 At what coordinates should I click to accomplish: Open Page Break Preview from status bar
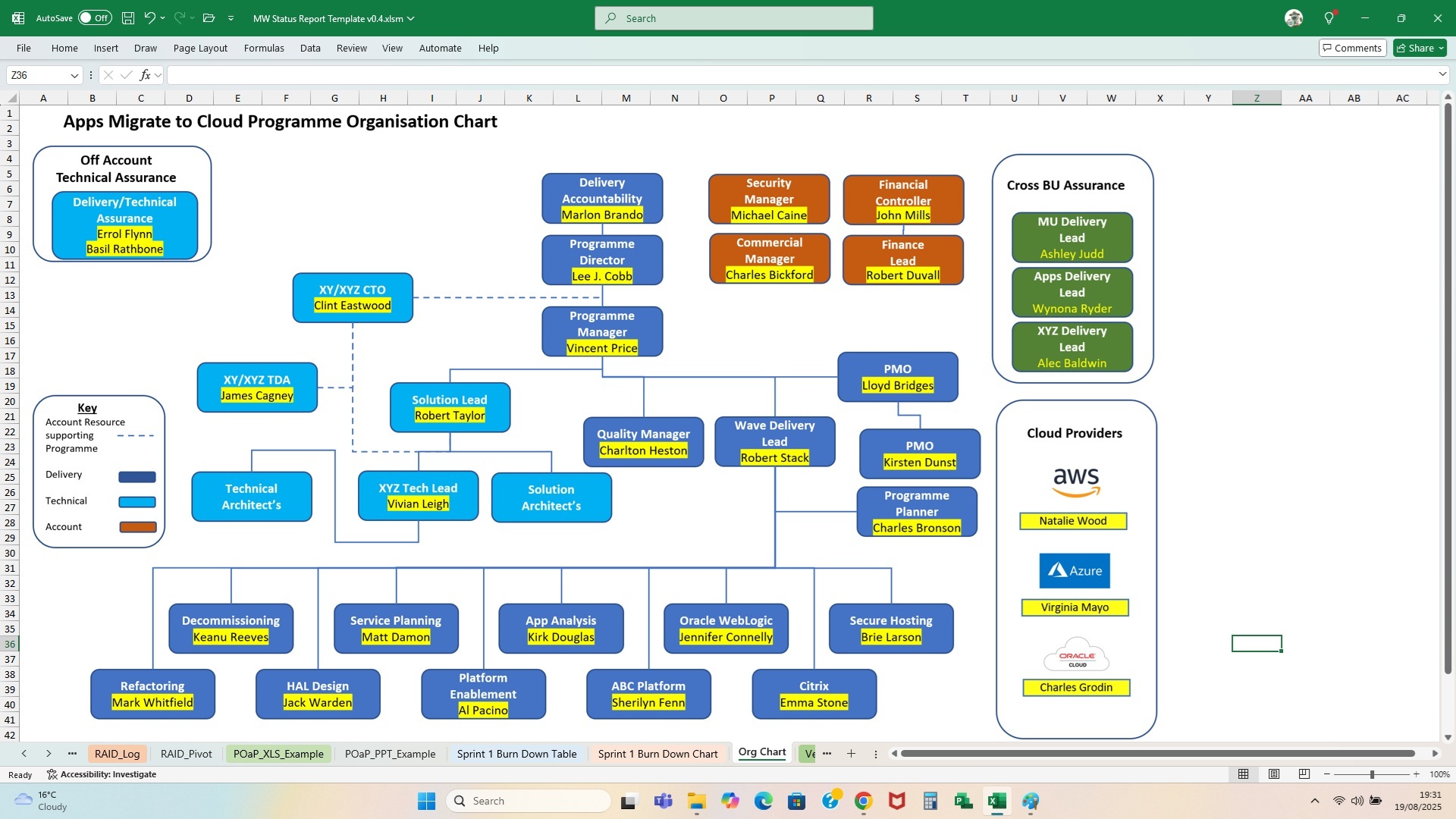pyautogui.click(x=1304, y=774)
